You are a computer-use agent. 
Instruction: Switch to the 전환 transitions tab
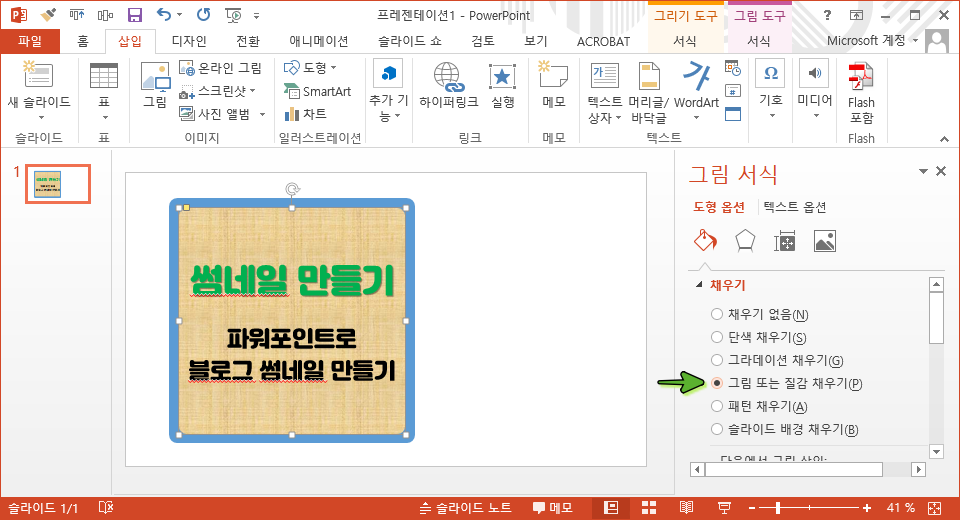[x=248, y=41]
